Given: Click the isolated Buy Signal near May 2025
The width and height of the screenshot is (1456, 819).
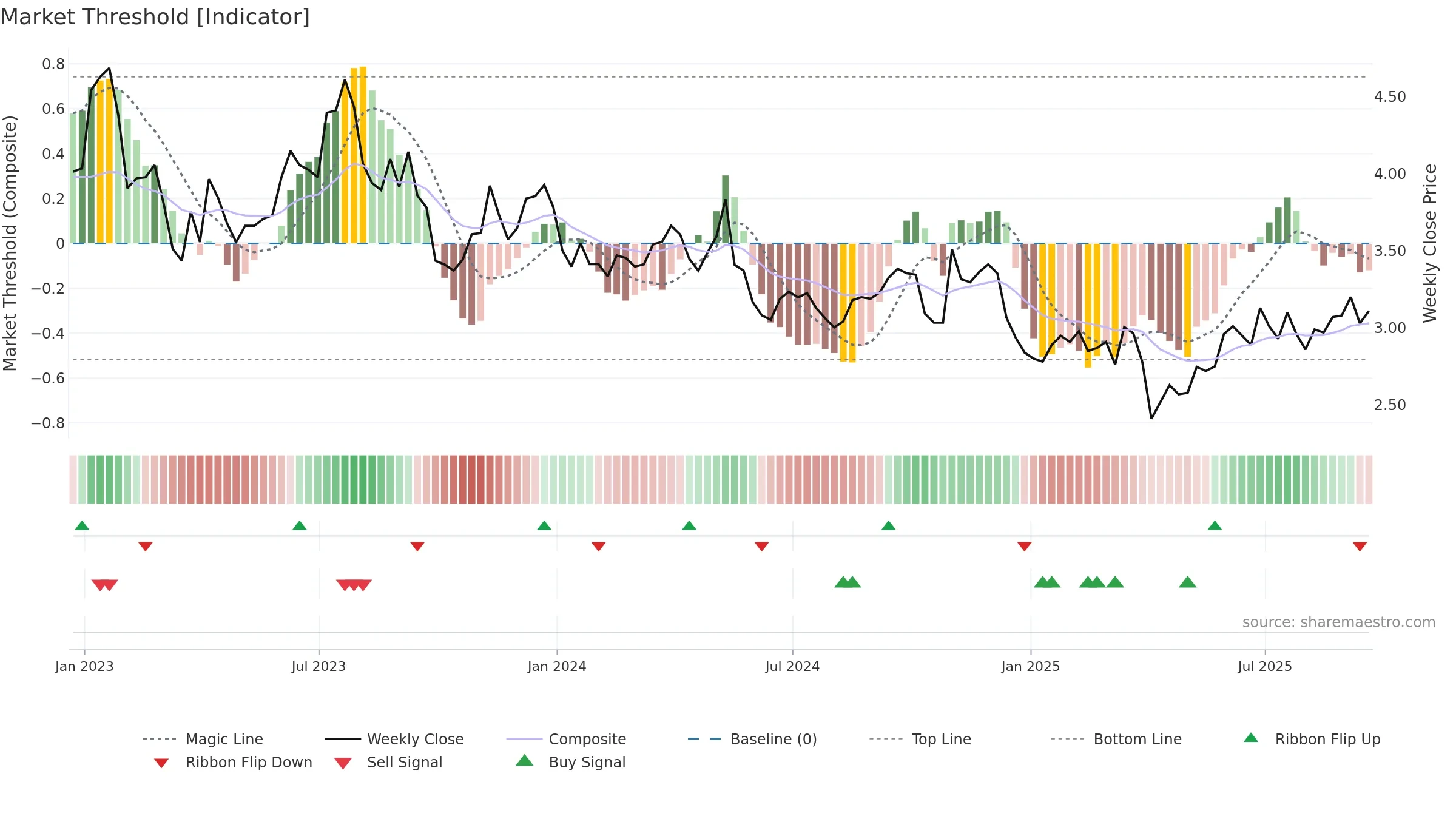Looking at the screenshot, I should (1188, 582).
